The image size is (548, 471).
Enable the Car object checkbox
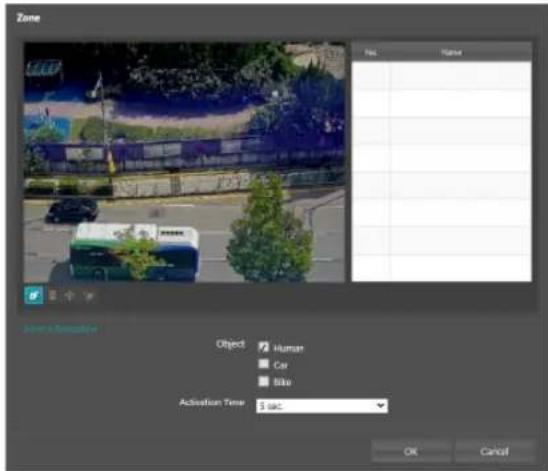point(264,364)
